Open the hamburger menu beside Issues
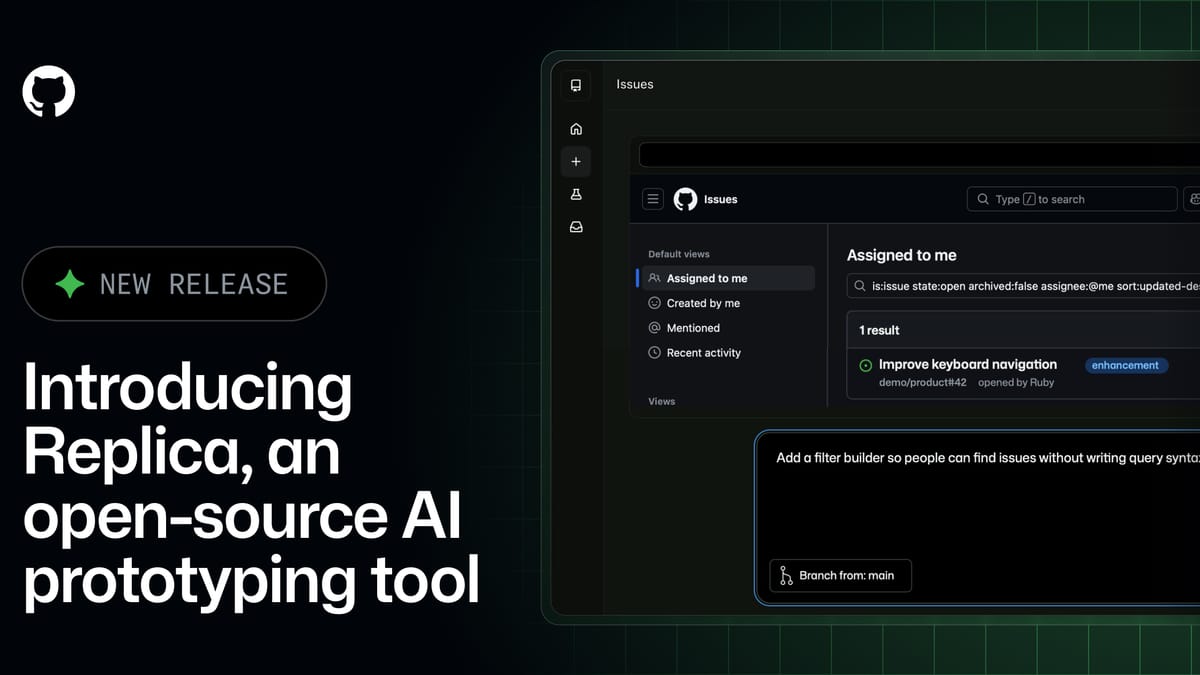1200x675 pixels. (653, 199)
